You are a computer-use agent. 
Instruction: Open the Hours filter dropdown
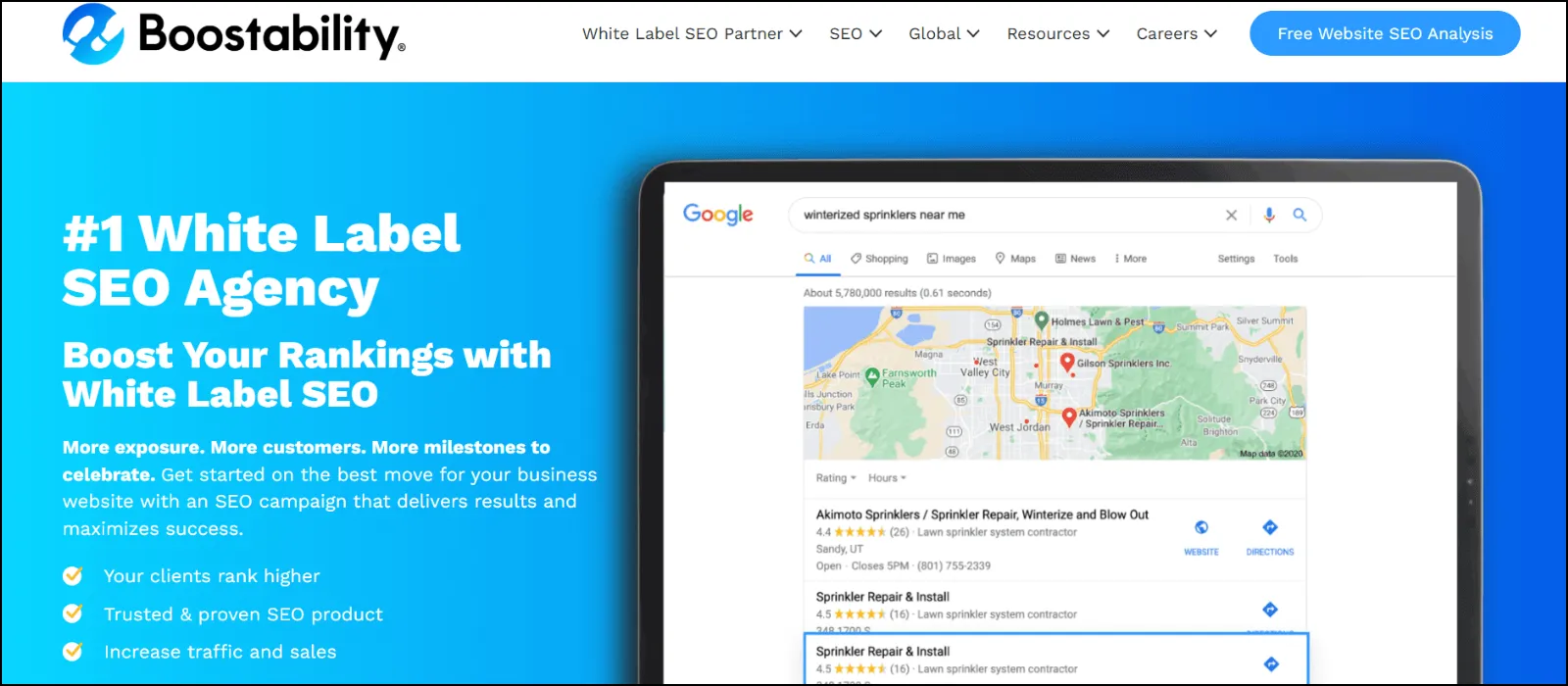[x=887, y=478]
